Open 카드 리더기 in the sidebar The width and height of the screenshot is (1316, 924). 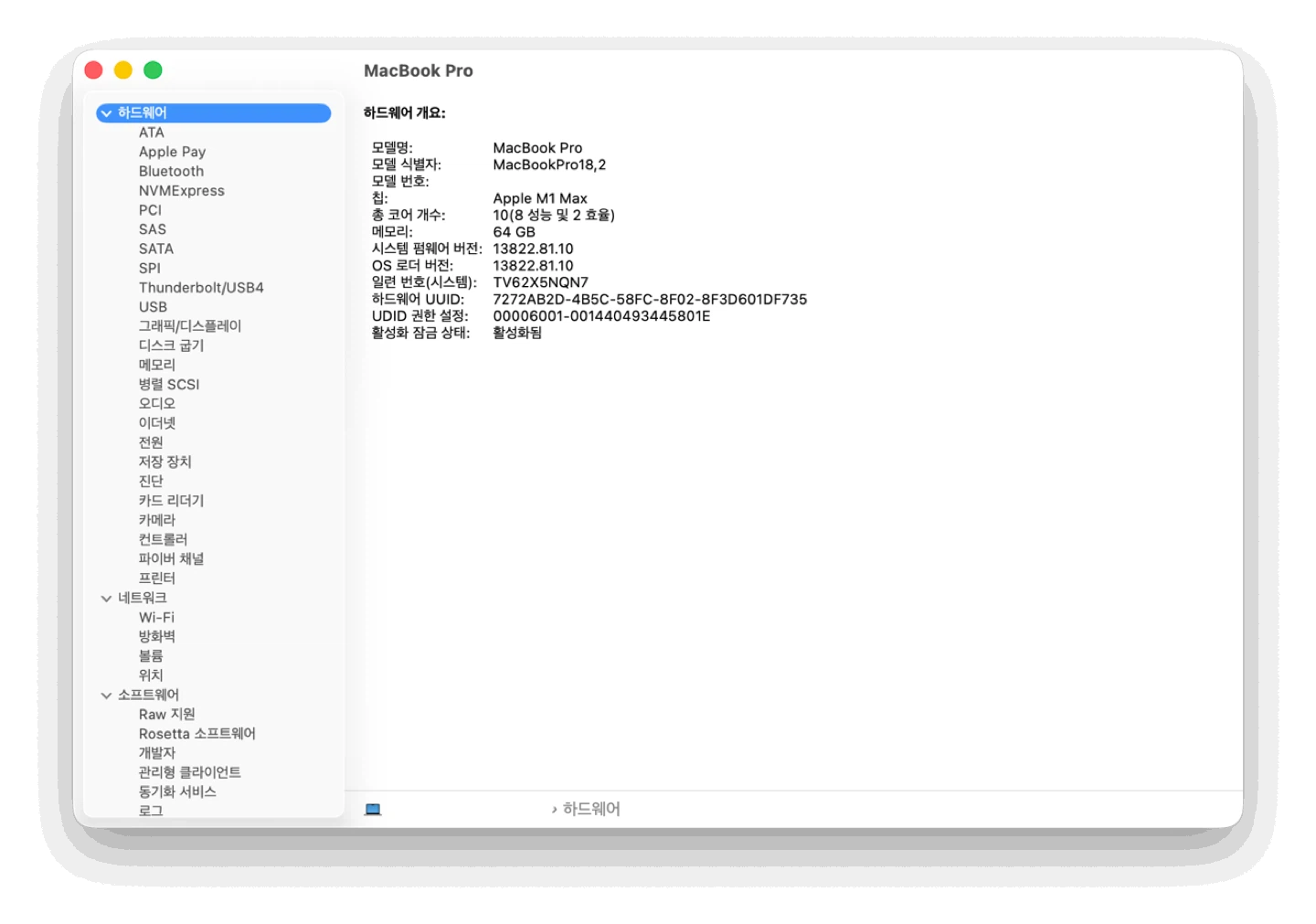coord(171,501)
